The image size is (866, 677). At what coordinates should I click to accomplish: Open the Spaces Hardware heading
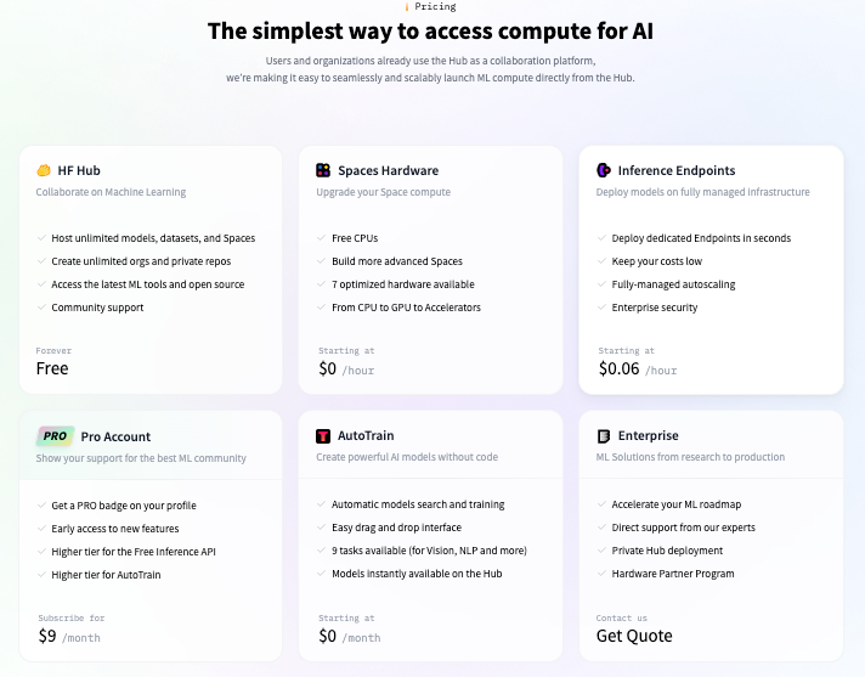tap(388, 171)
